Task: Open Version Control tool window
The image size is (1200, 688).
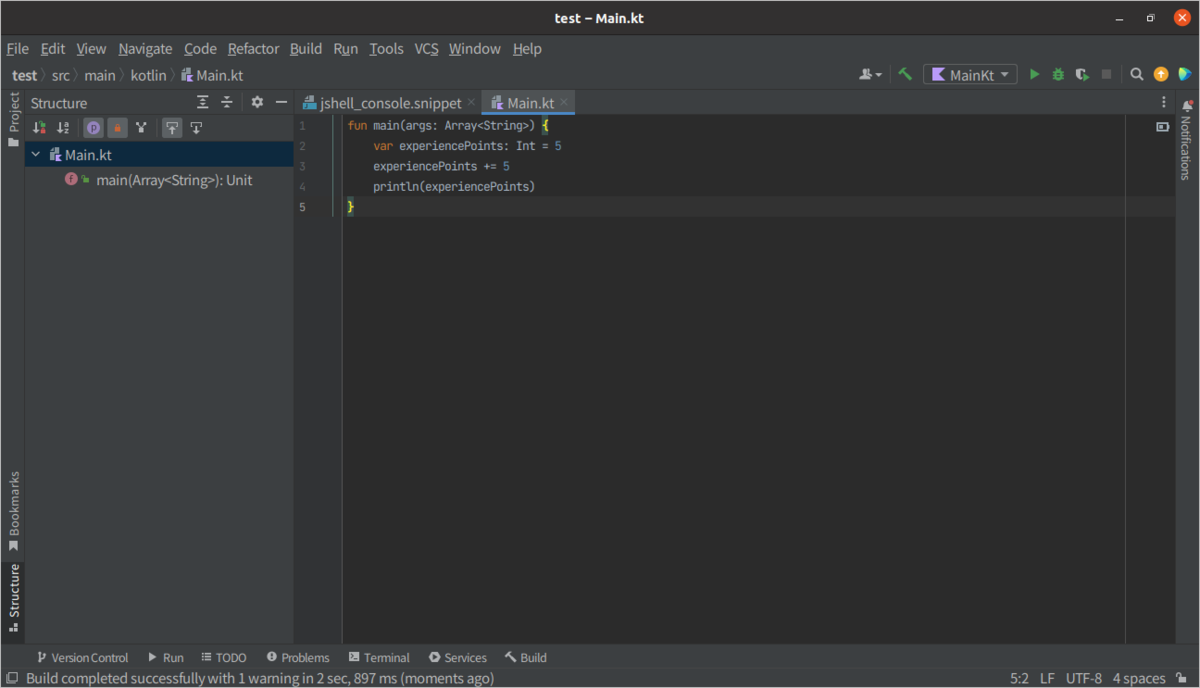Action: pyautogui.click(x=82, y=657)
